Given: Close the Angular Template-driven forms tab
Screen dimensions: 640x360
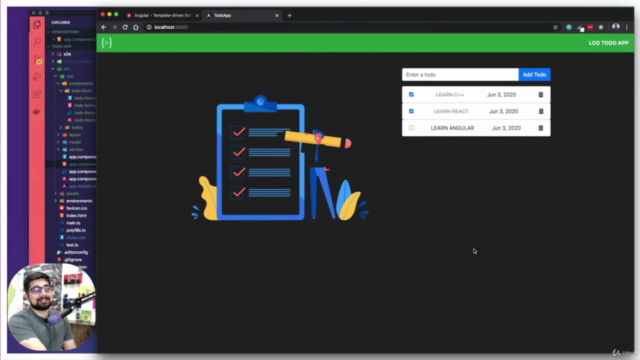Looking at the screenshot, I should click(x=197, y=16).
